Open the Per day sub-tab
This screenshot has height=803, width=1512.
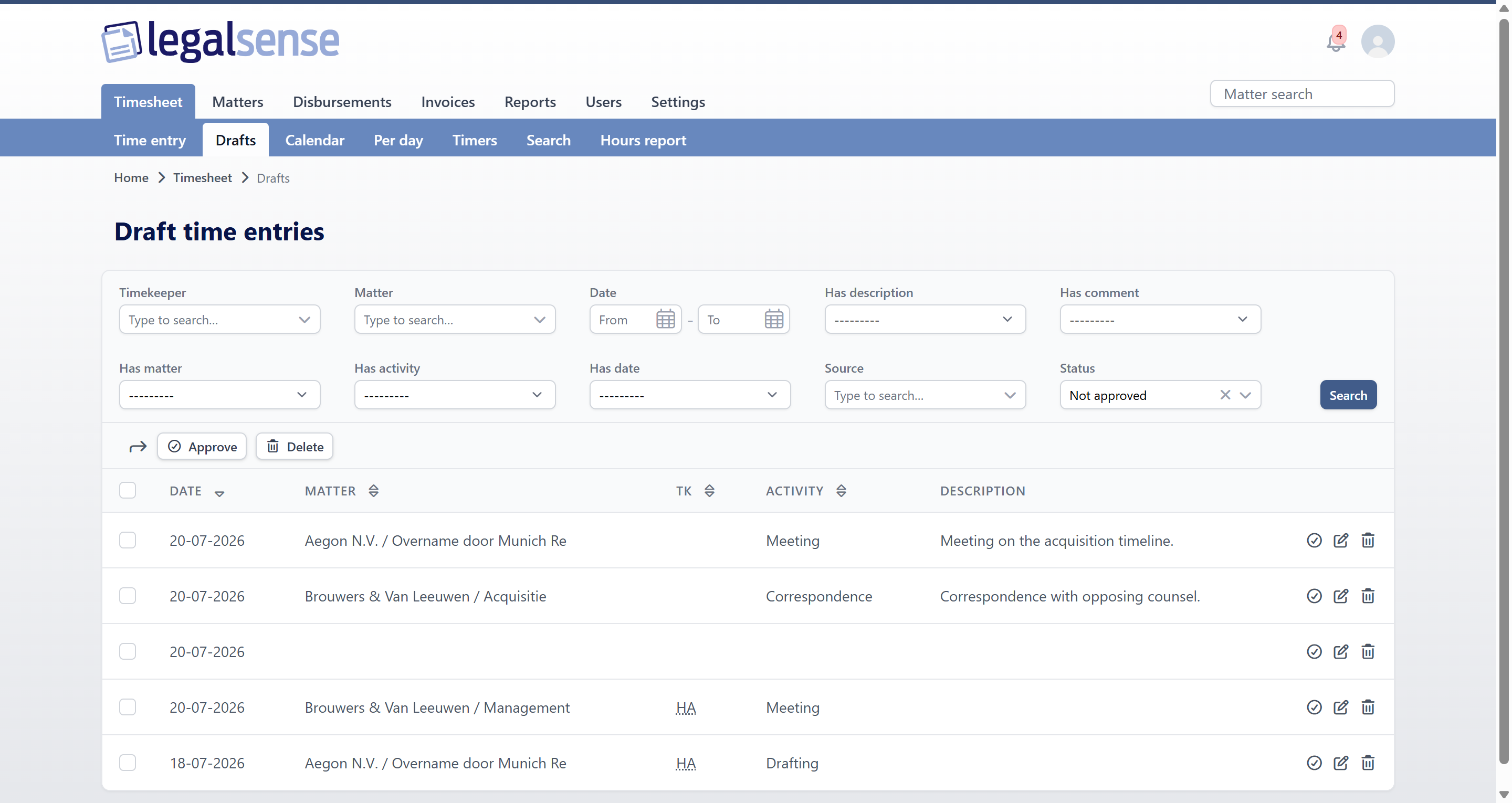(398, 140)
